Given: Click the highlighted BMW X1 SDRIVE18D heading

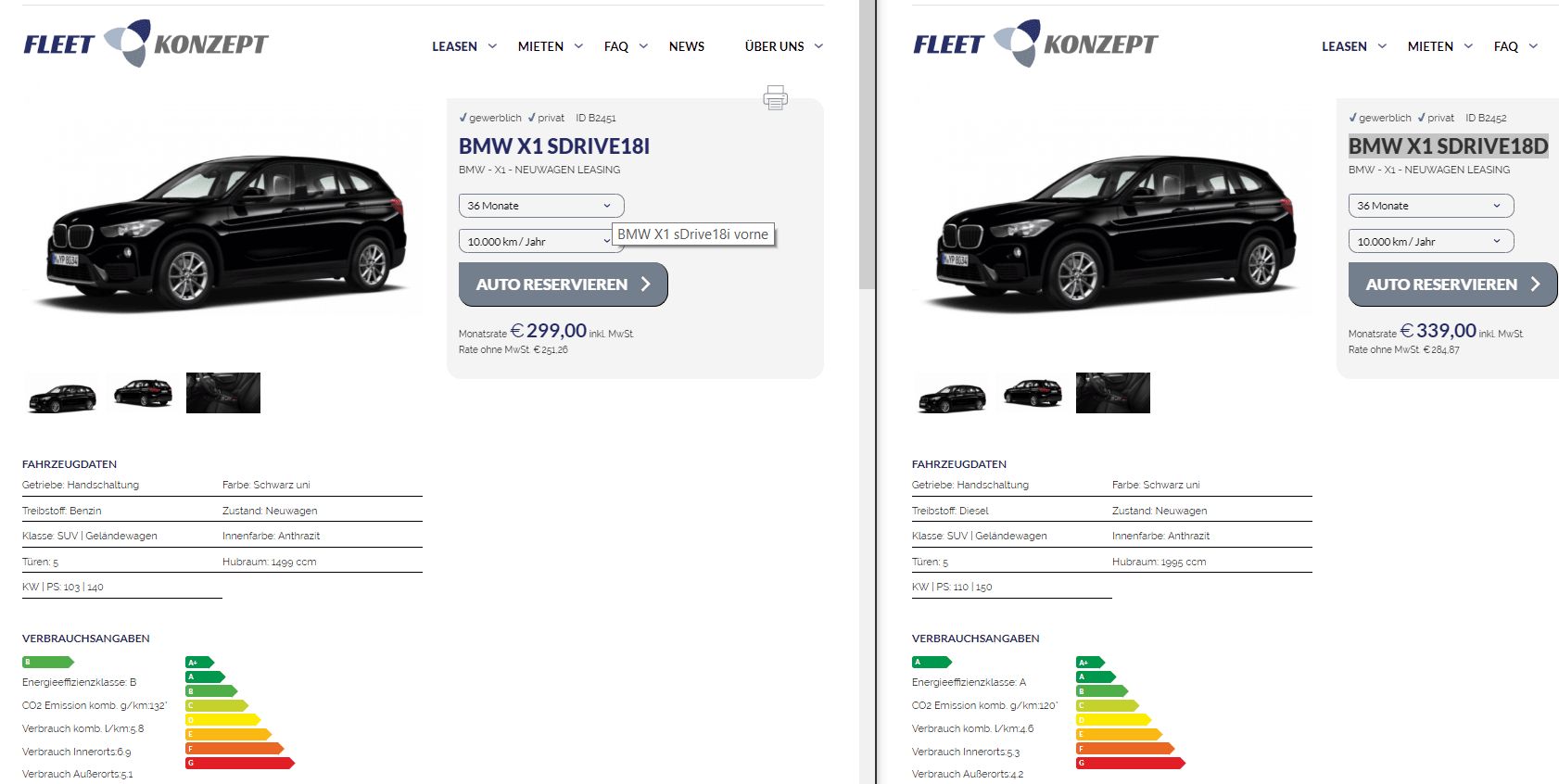Looking at the screenshot, I should click(x=1448, y=146).
